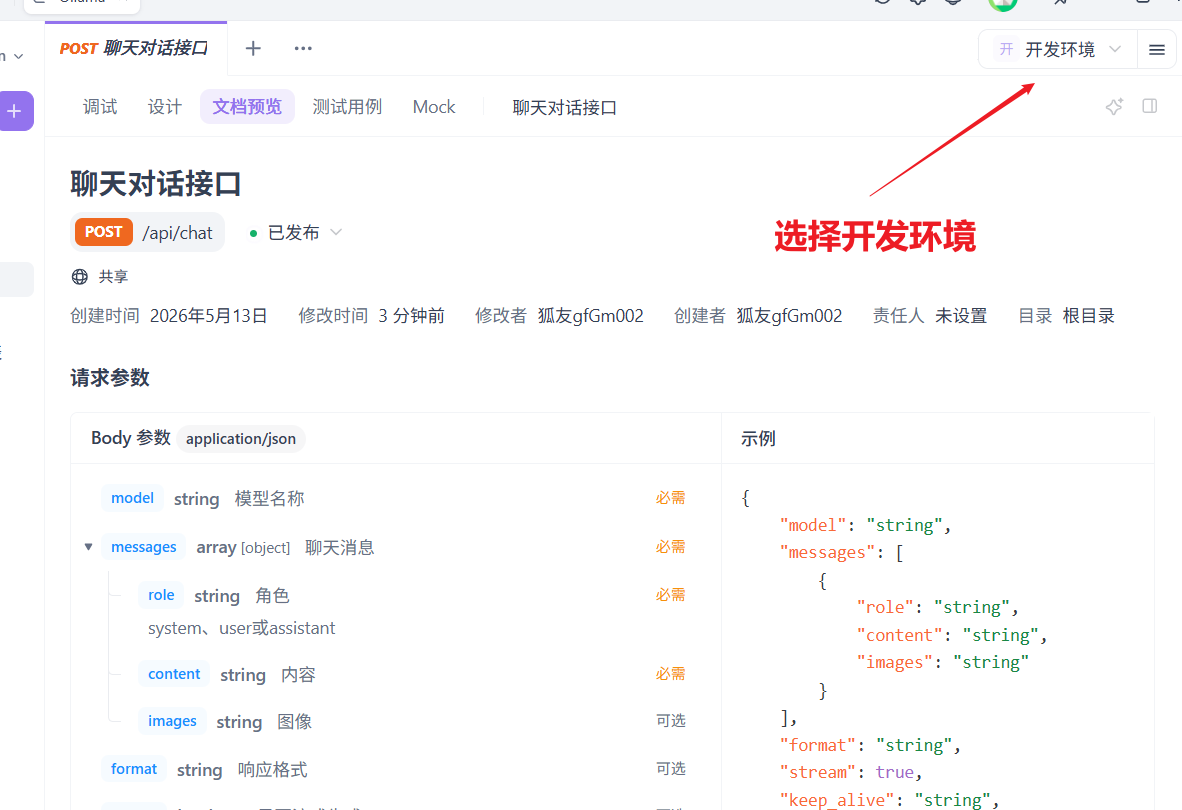The height and width of the screenshot is (810, 1182).
Task: Click the 共享 share link
Action: [x=113, y=277]
